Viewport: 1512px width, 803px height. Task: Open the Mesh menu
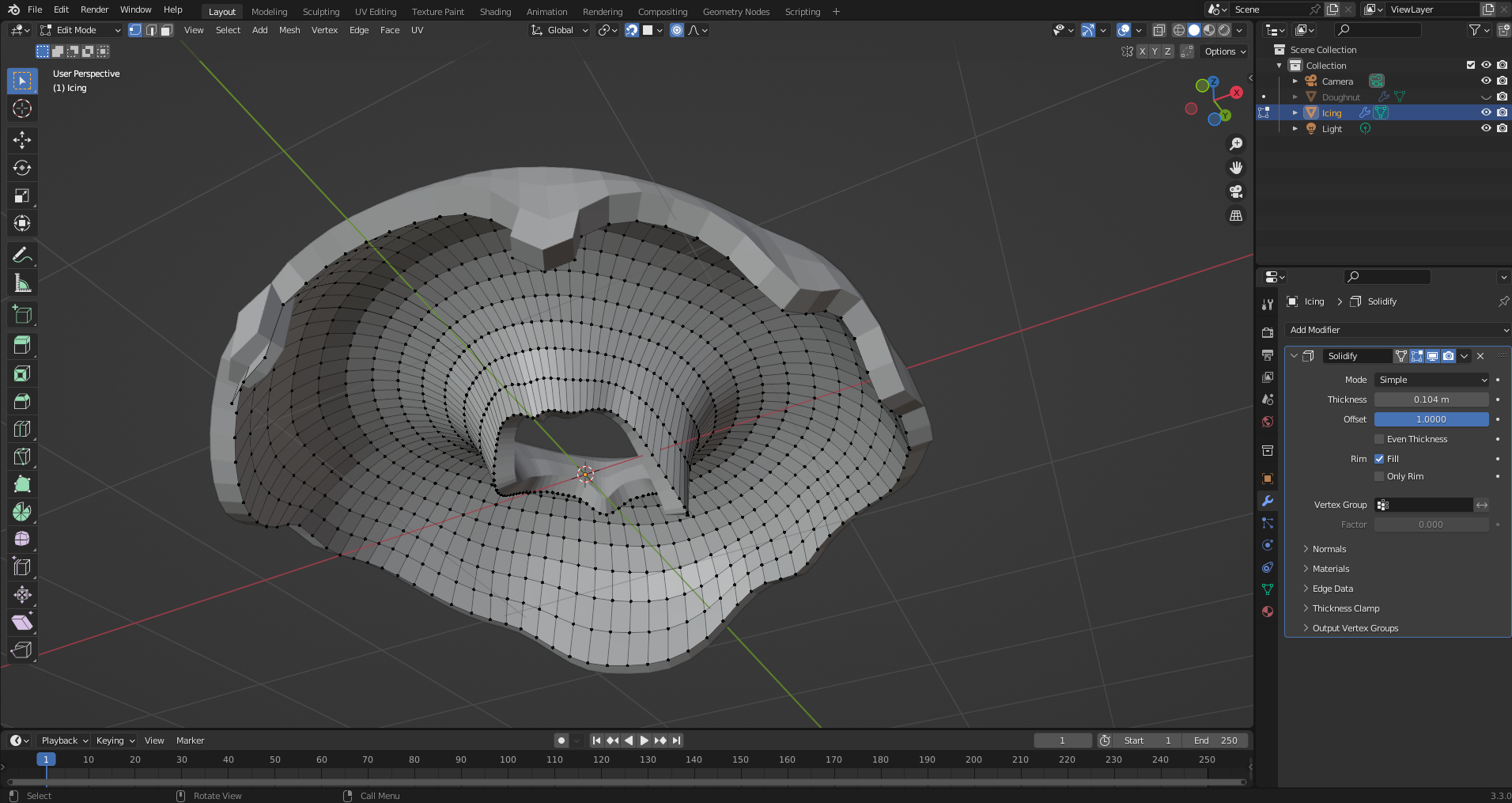[289, 30]
